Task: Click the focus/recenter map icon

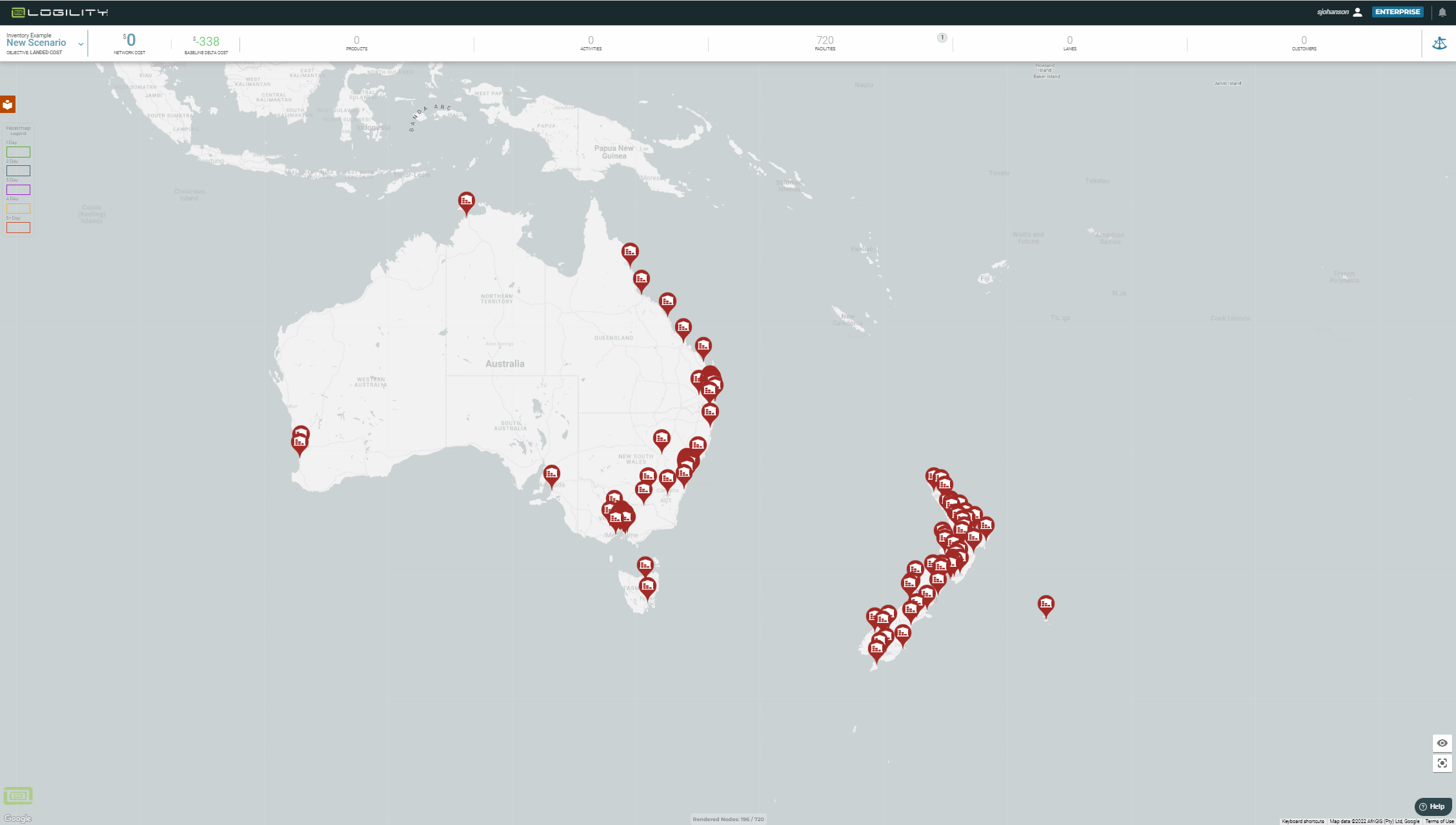Action: (1442, 763)
